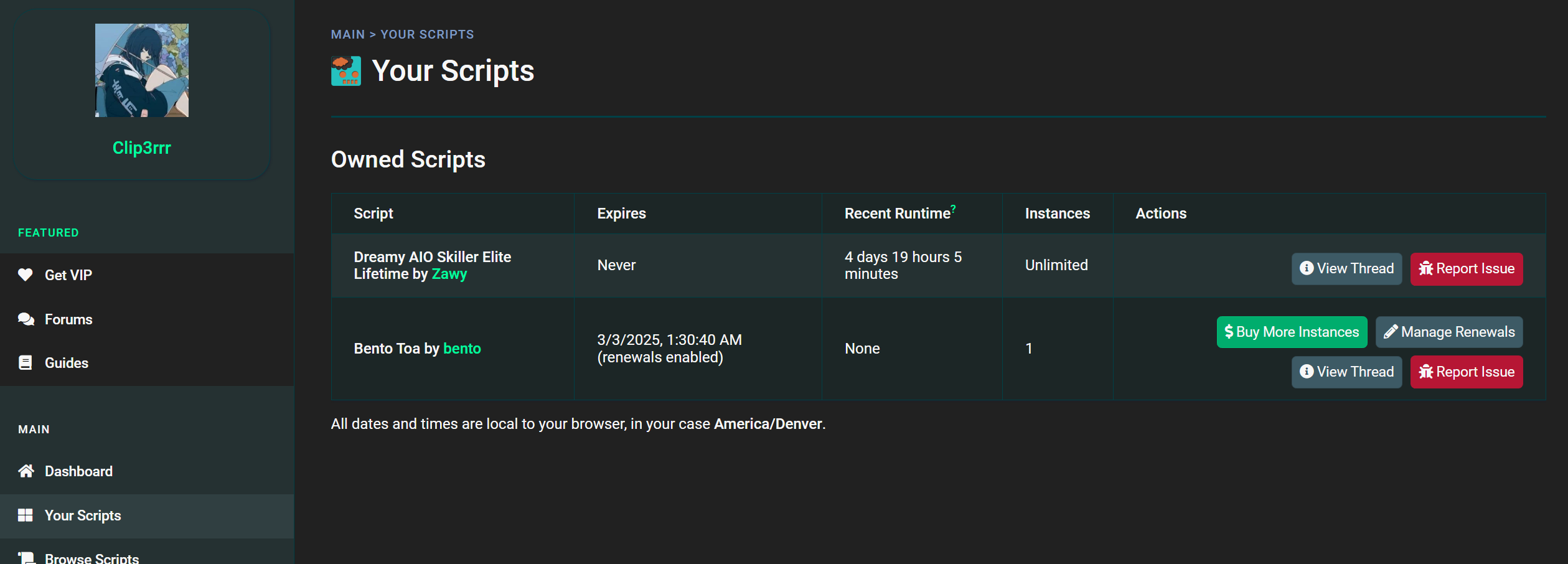
Task: Click the scroll icon beside Browse Scripts
Action: (26, 558)
